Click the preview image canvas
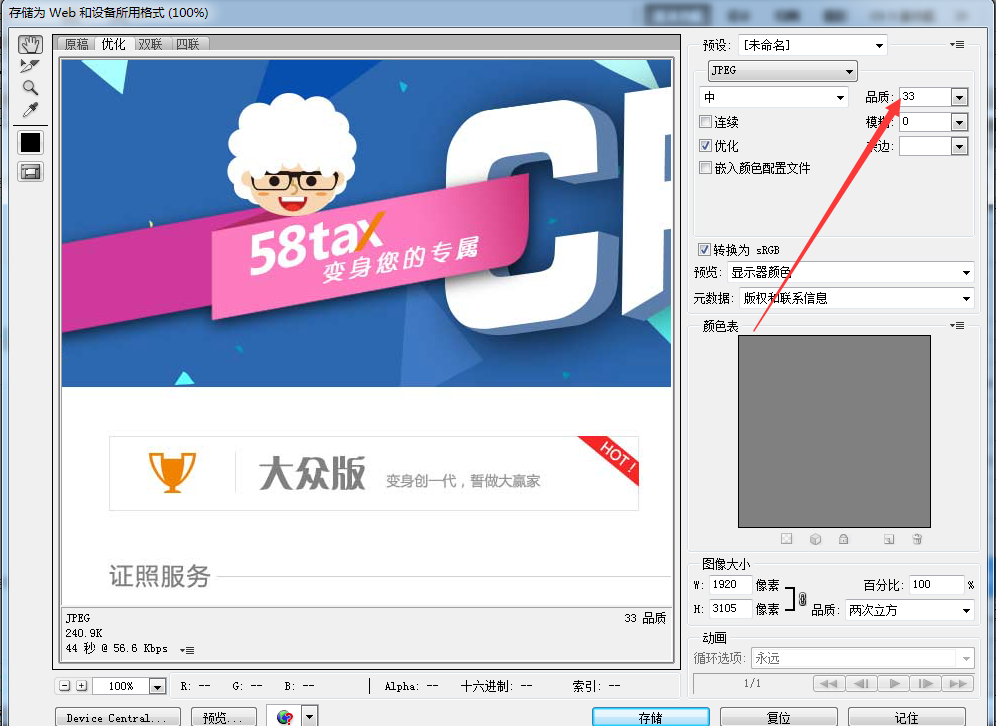The height and width of the screenshot is (726, 996). click(367, 332)
